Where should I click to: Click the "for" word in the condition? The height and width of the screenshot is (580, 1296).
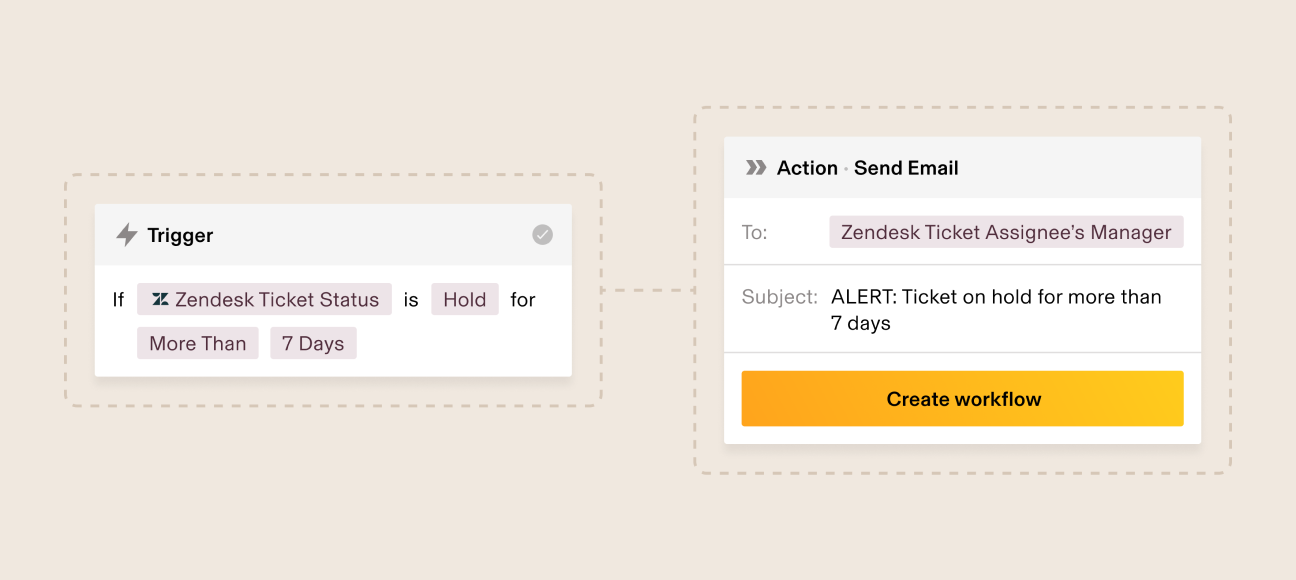[x=523, y=299]
